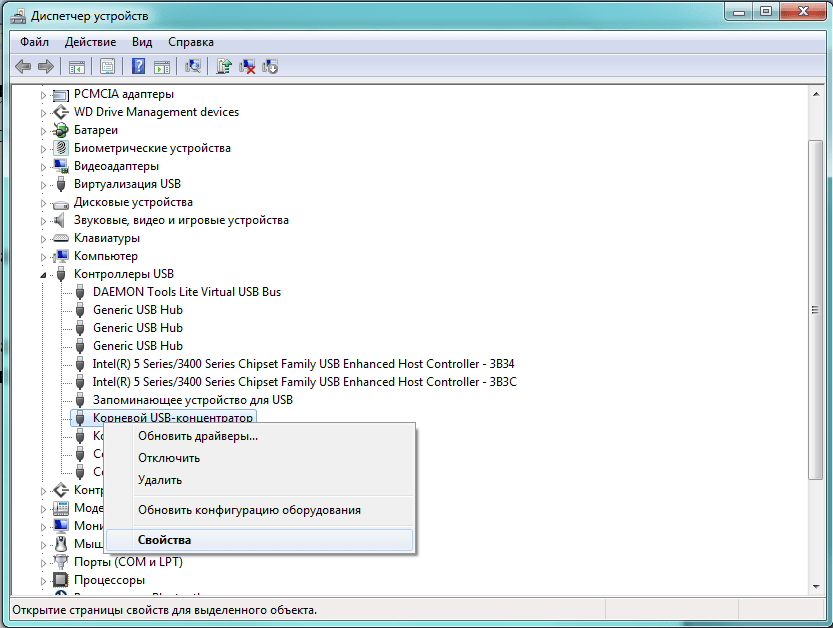
Task: Select the Биометрические устройства fingerprint icon
Action: (61, 148)
